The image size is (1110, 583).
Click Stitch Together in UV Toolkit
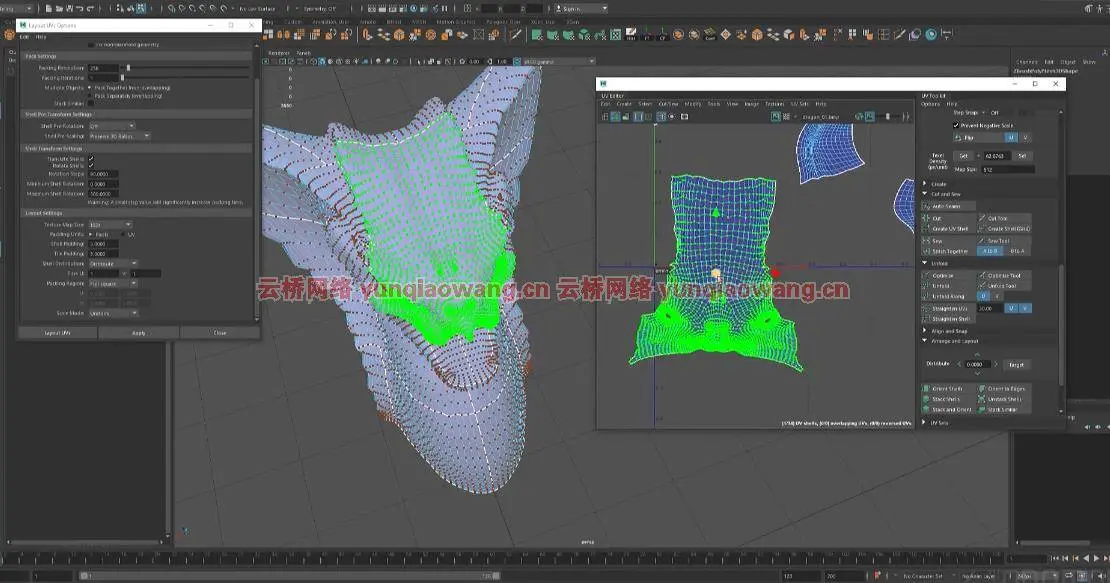tap(948, 251)
